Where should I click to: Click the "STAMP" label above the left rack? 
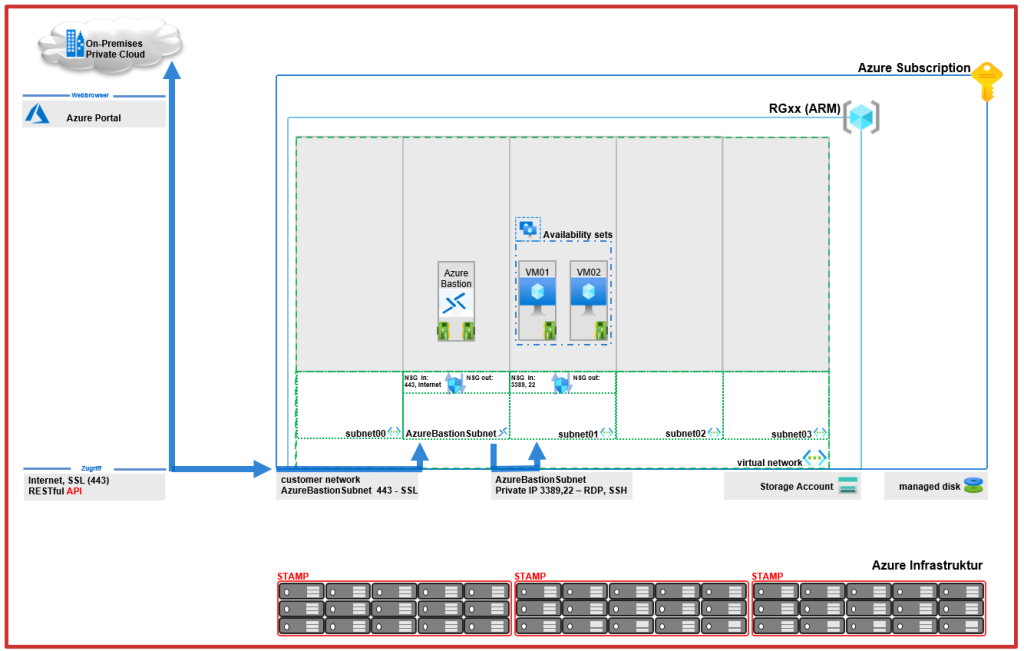[x=293, y=576]
